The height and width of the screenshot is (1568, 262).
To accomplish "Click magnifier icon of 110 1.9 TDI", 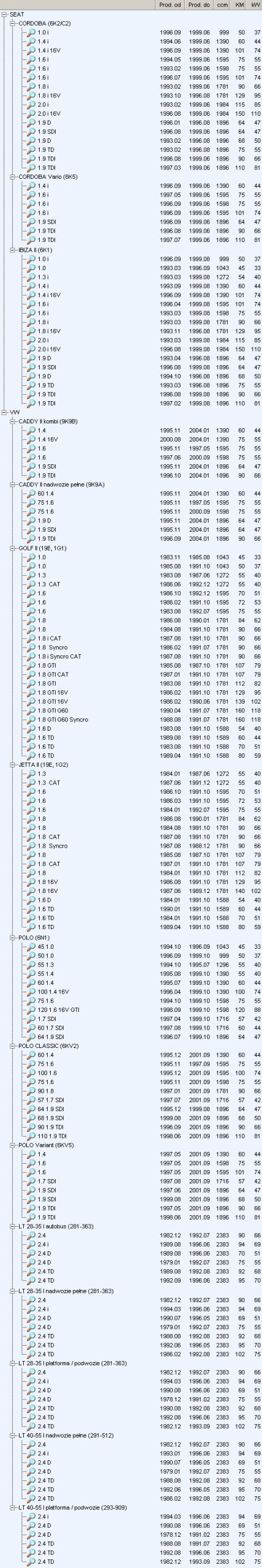I will [32, 1136].
